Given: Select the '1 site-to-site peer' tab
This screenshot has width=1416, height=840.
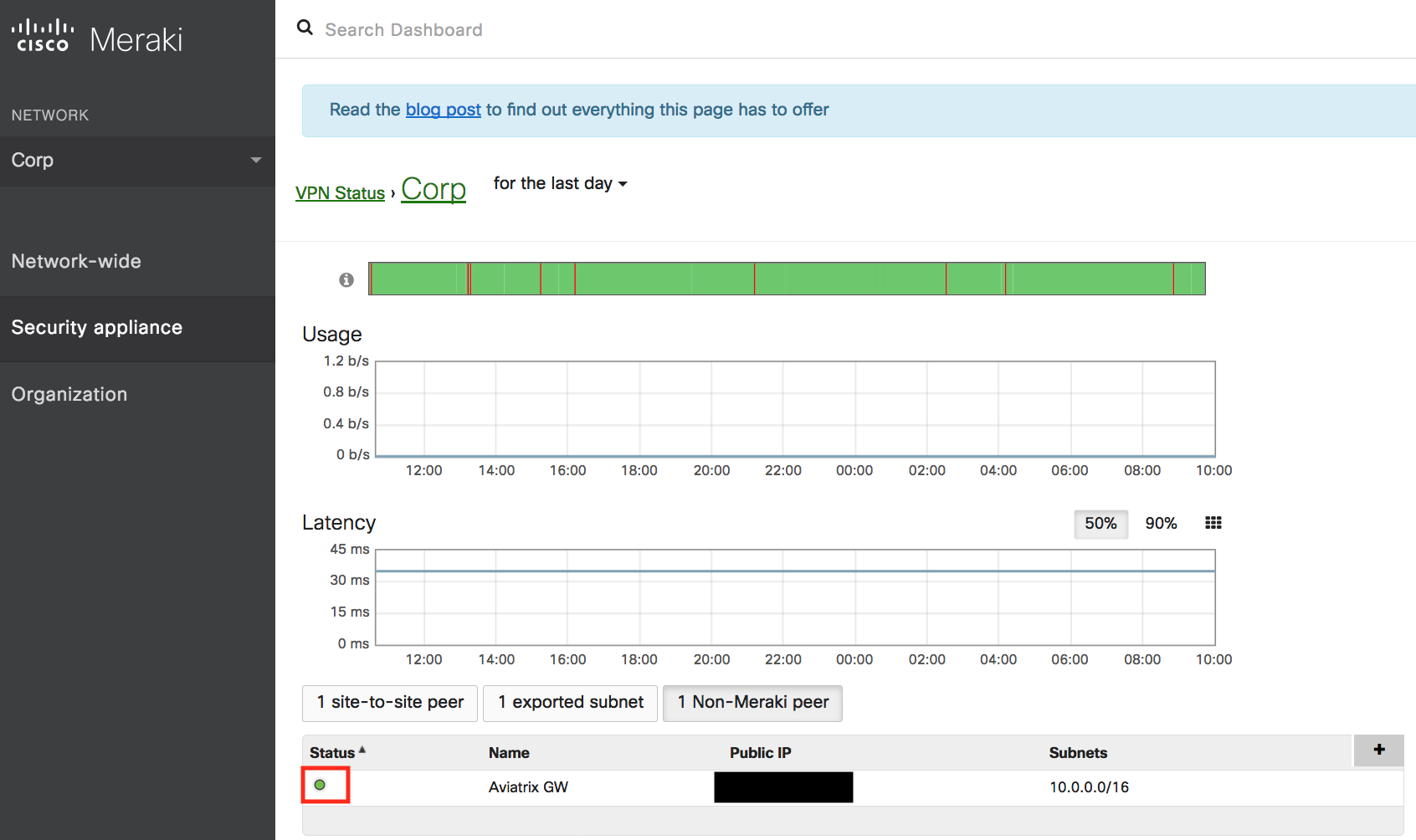Looking at the screenshot, I should tap(389, 703).
